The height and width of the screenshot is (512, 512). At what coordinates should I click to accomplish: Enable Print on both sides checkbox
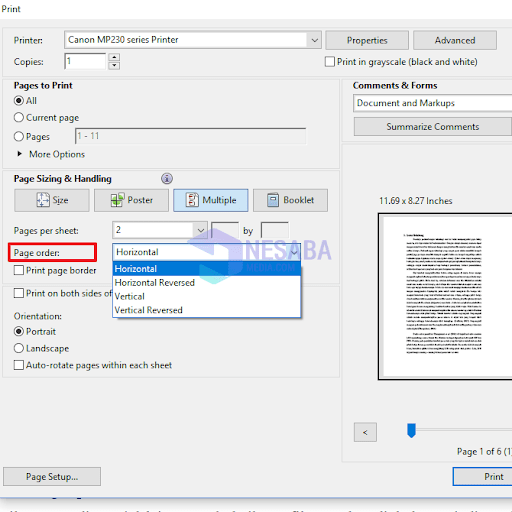click(x=19, y=293)
